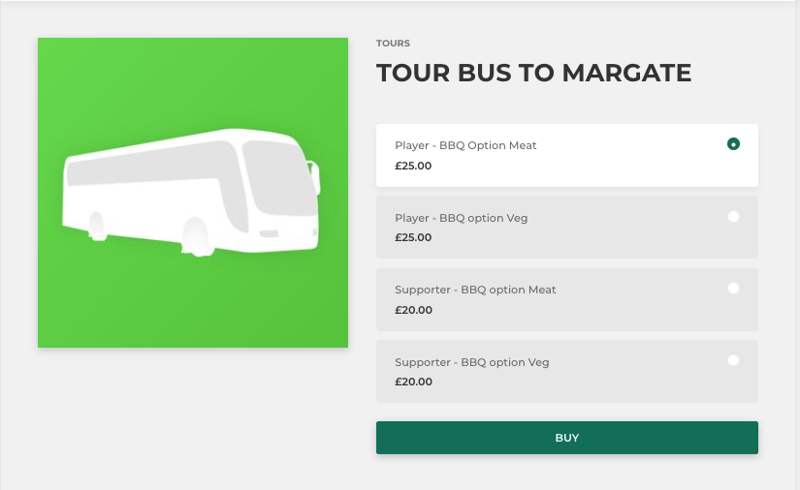This screenshot has width=800, height=490.
Task: Click the rear wheel of the bus graphic
Action: tap(96, 226)
